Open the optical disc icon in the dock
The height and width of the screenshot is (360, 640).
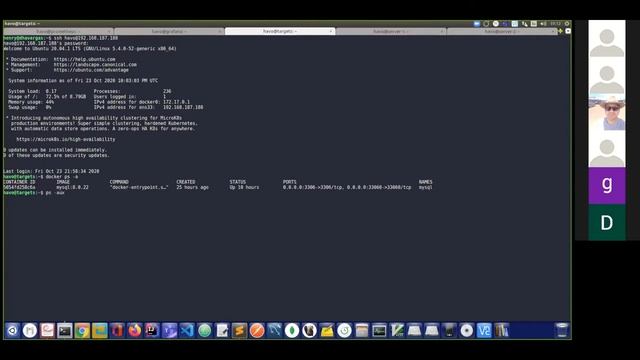[x=467, y=331]
